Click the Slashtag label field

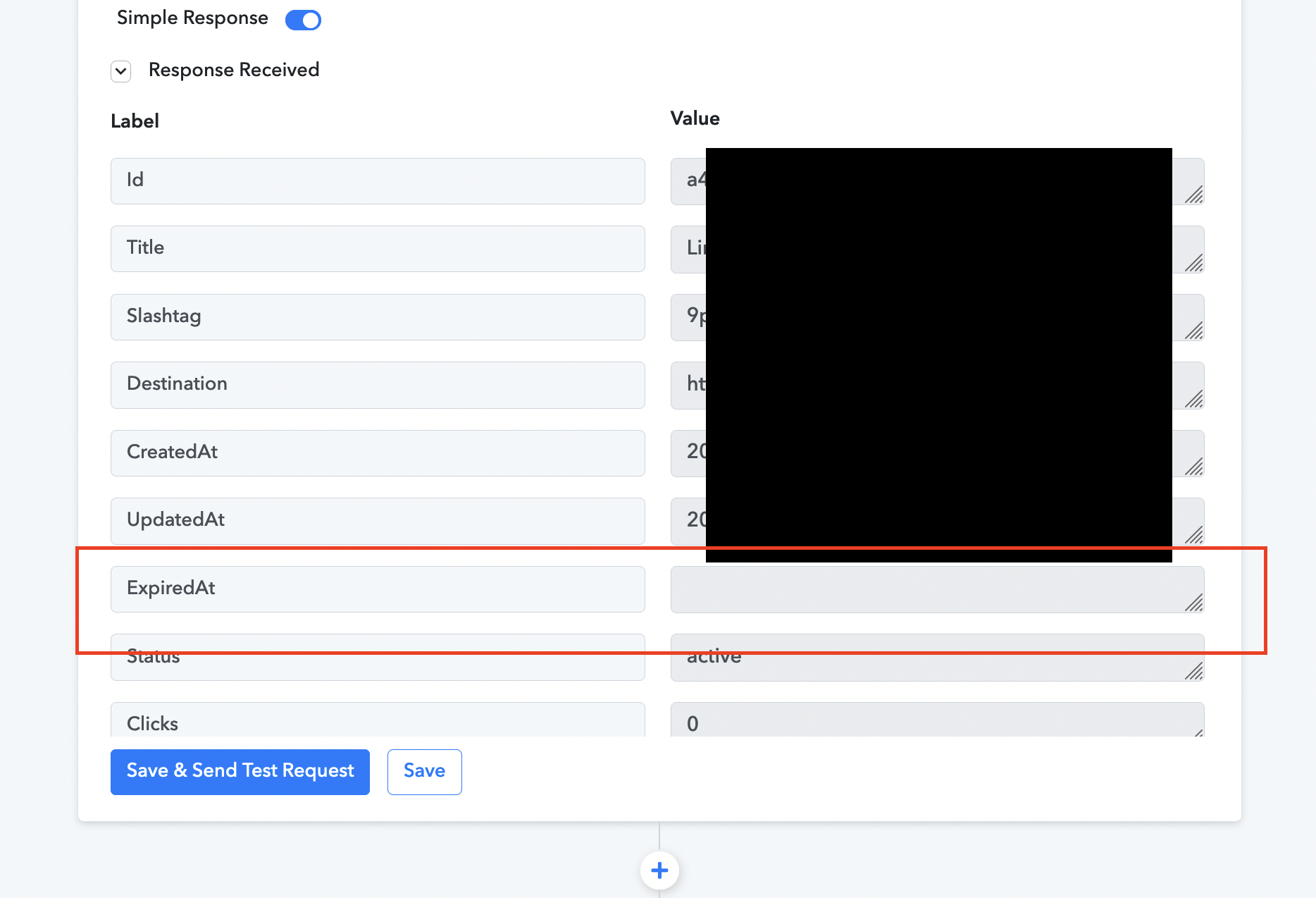pyautogui.click(x=378, y=317)
